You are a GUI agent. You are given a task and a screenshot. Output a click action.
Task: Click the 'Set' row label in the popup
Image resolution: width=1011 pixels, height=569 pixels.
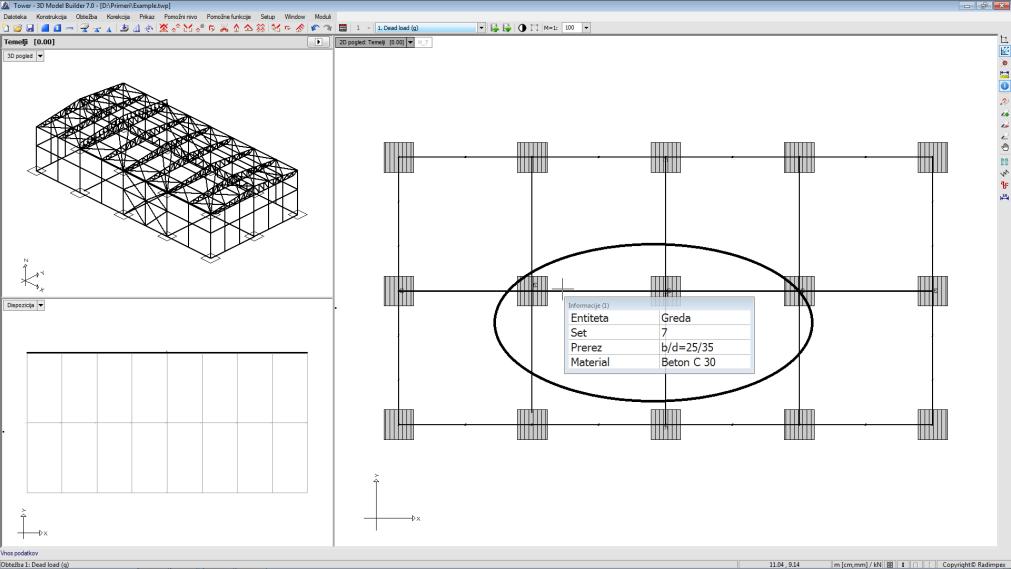[578, 332]
